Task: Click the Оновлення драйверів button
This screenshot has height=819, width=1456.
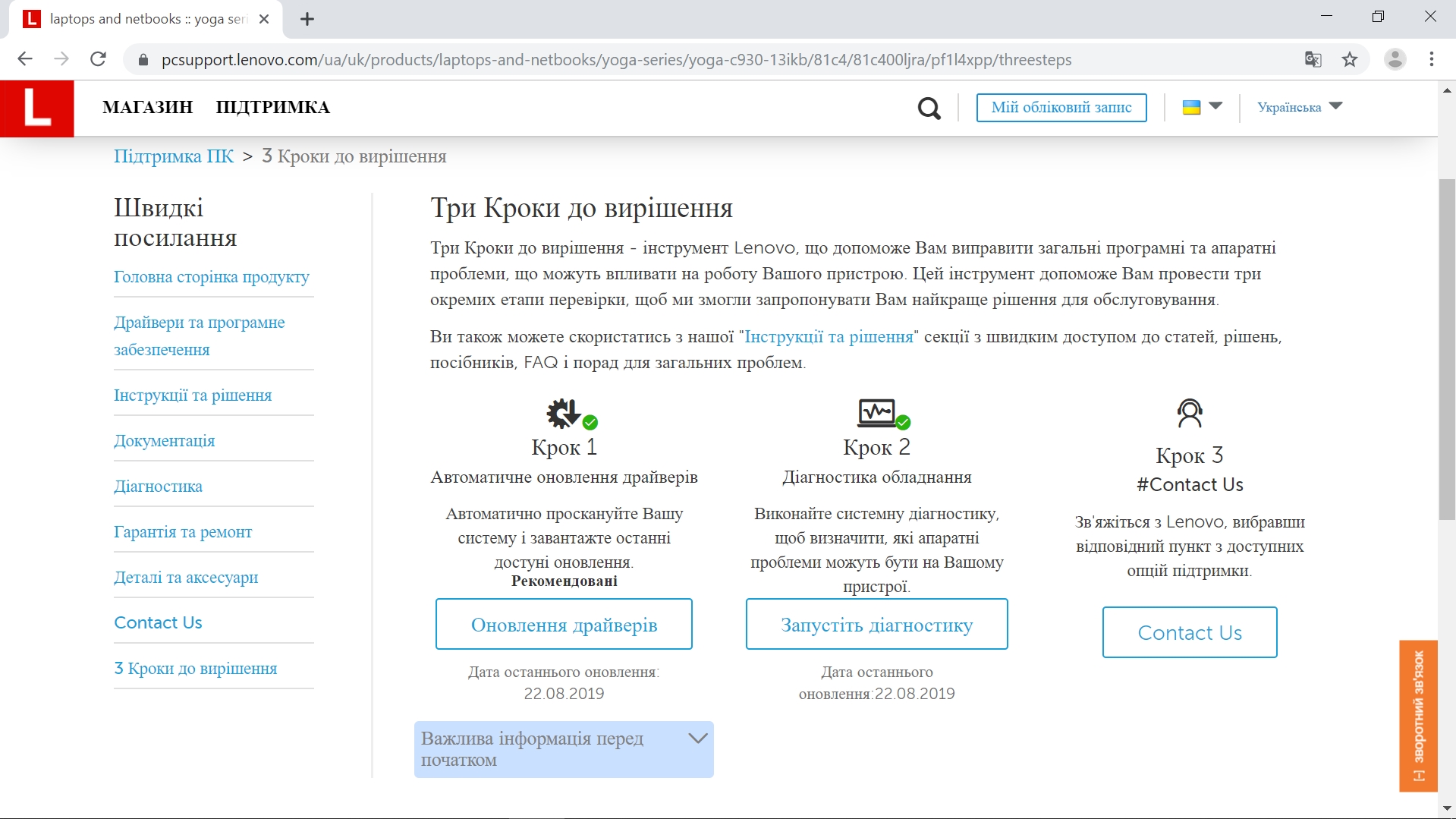Action: point(564,625)
